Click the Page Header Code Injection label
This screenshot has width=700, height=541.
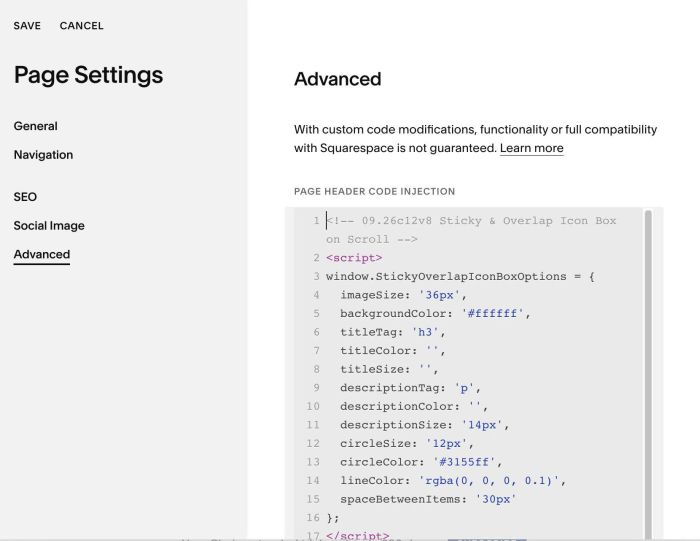coord(374,191)
